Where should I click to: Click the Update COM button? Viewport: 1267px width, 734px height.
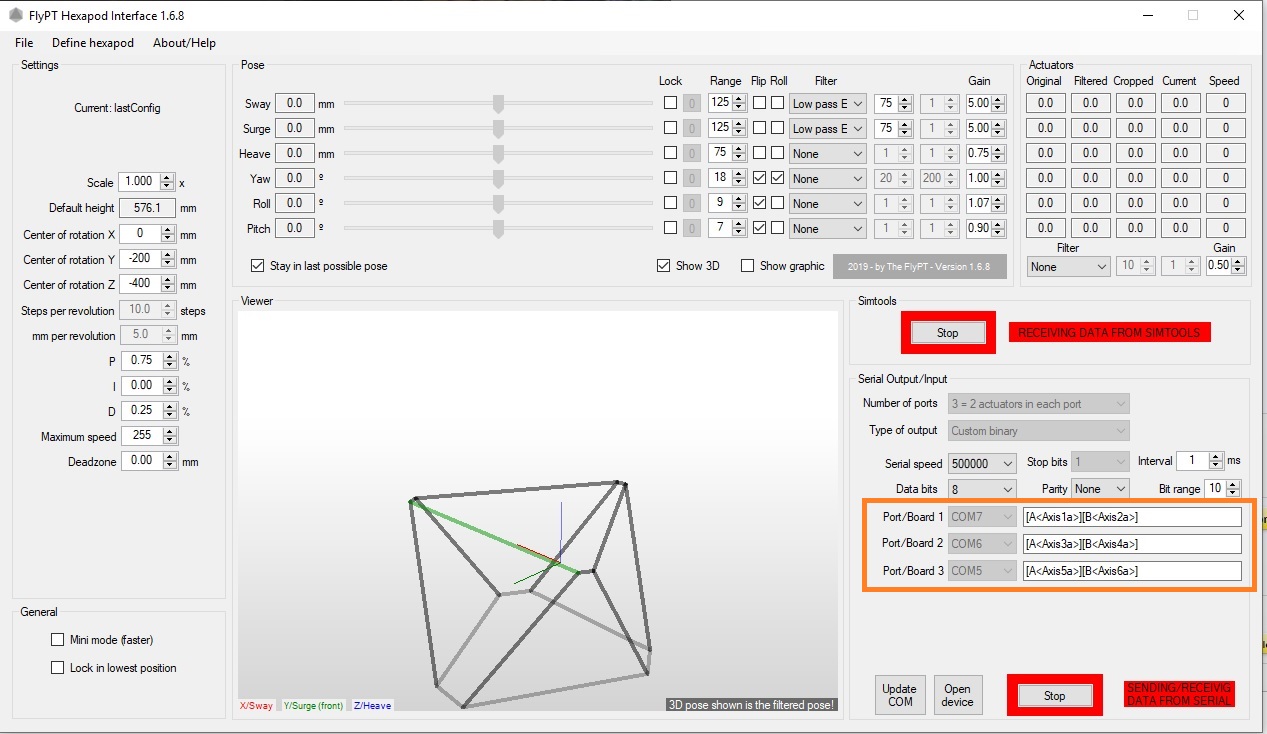(899, 694)
